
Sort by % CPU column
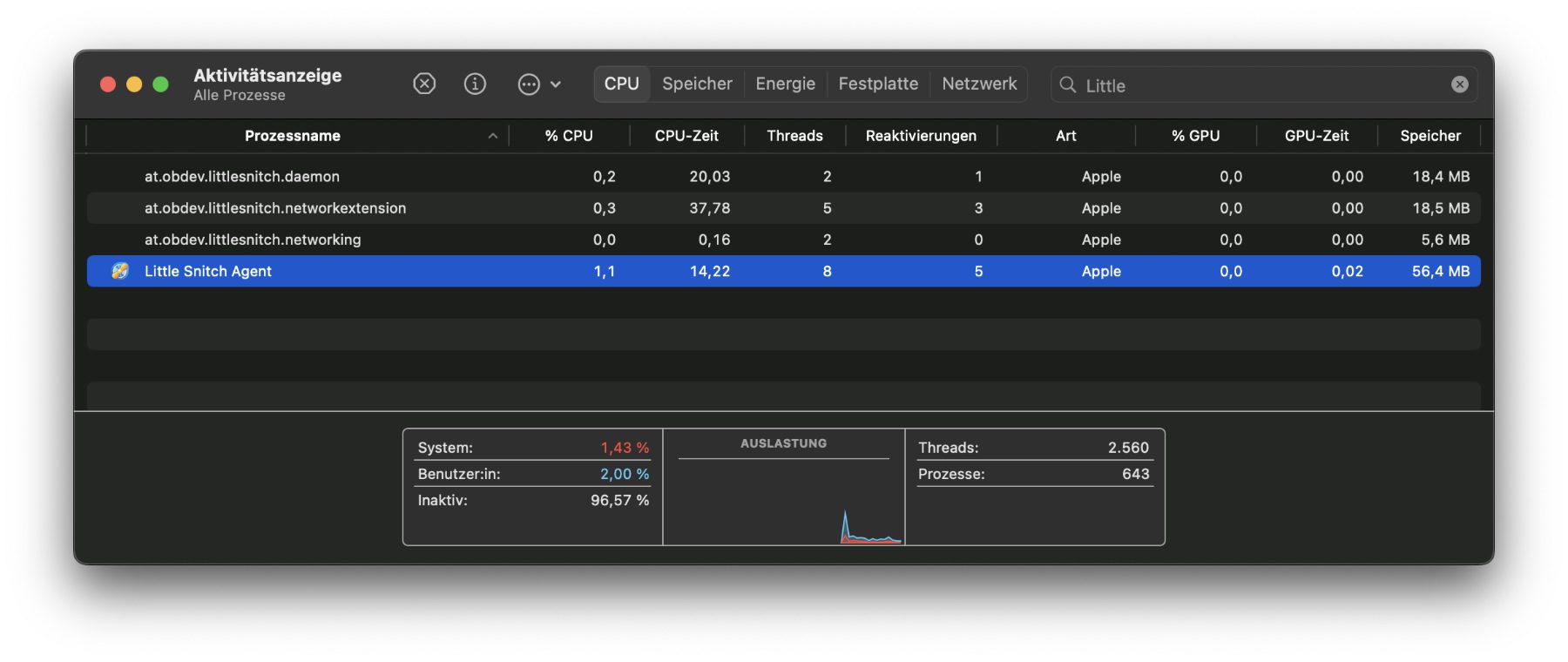(569, 136)
